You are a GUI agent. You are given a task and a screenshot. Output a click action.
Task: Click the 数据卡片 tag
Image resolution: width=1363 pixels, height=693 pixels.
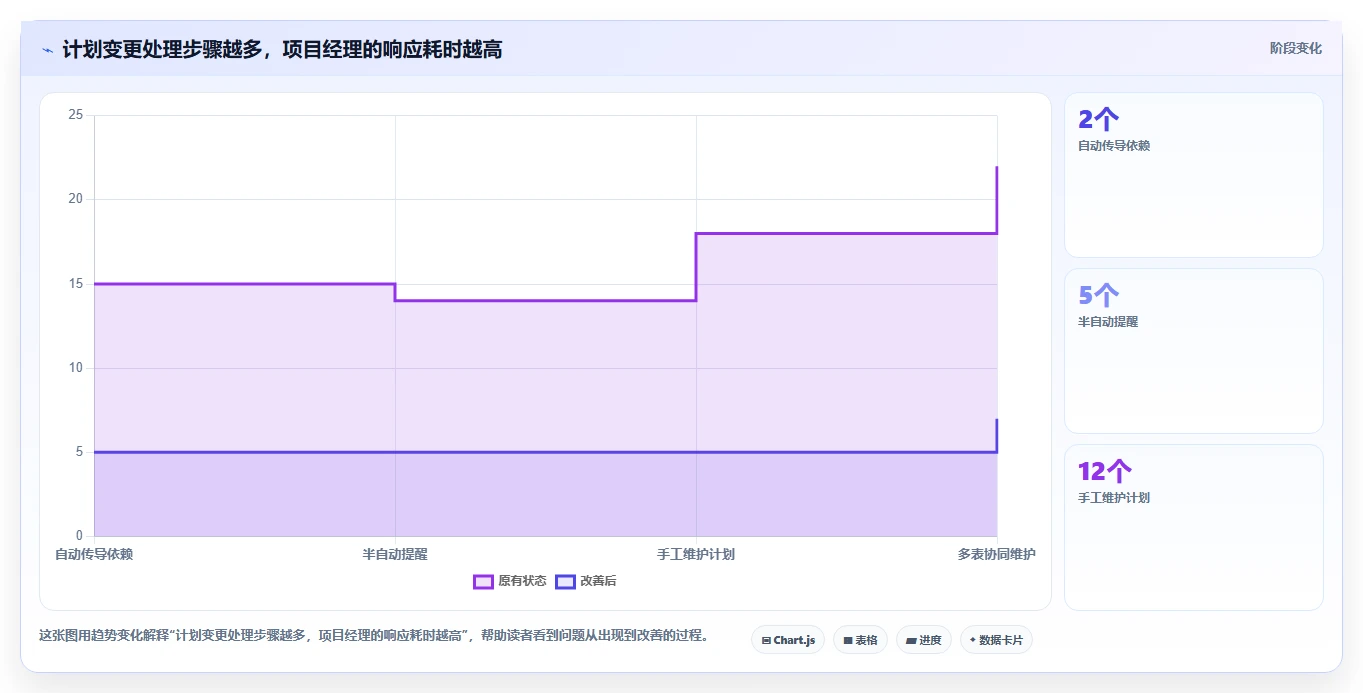coord(995,640)
